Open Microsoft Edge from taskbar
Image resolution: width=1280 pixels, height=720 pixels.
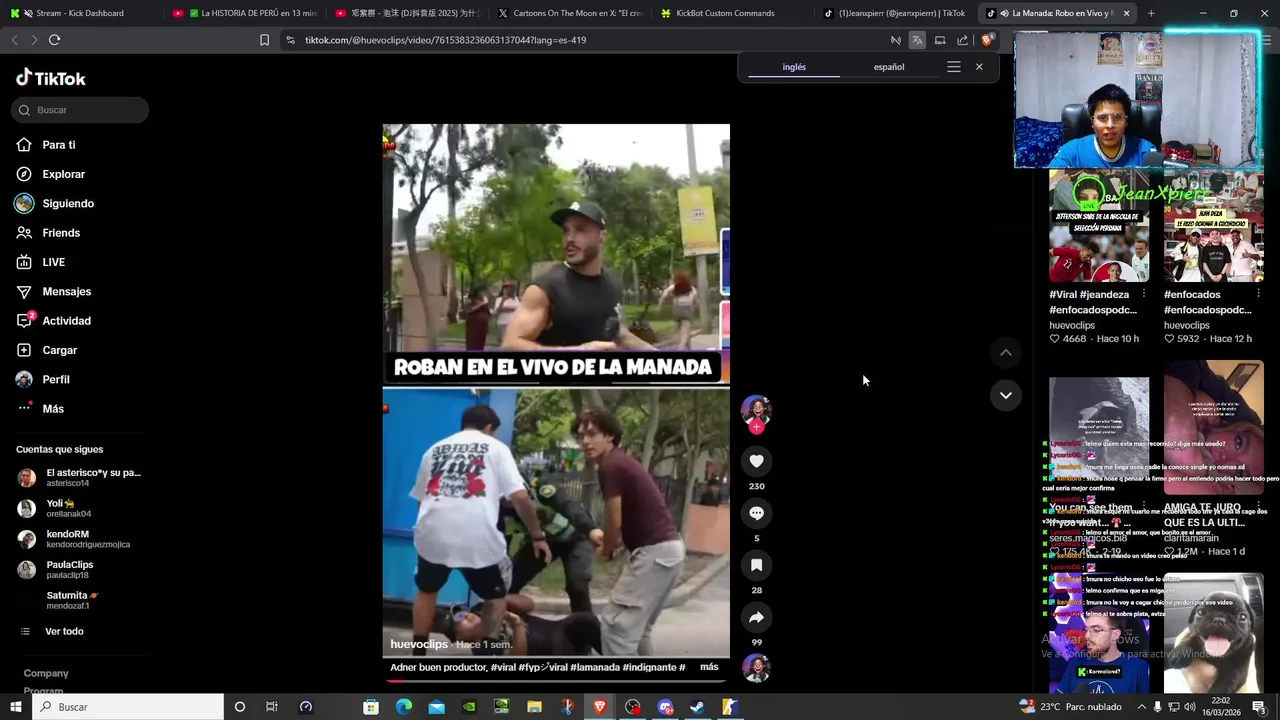[404, 707]
